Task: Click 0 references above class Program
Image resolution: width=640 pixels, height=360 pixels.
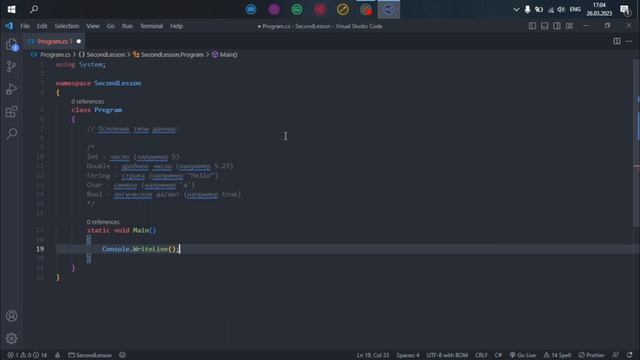Action: click(87, 101)
